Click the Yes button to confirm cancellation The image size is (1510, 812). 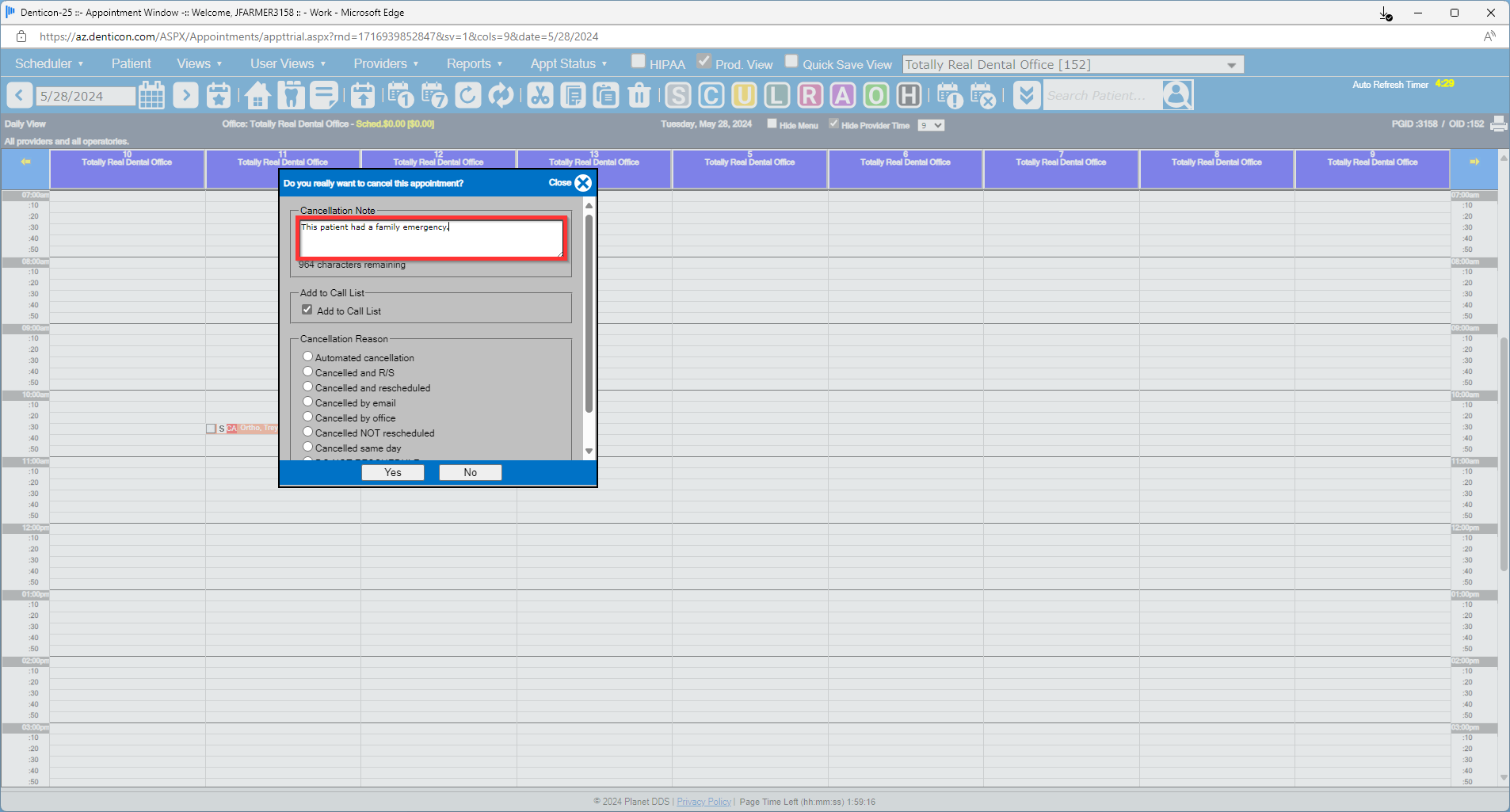pyautogui.click(x=392, y=472)
